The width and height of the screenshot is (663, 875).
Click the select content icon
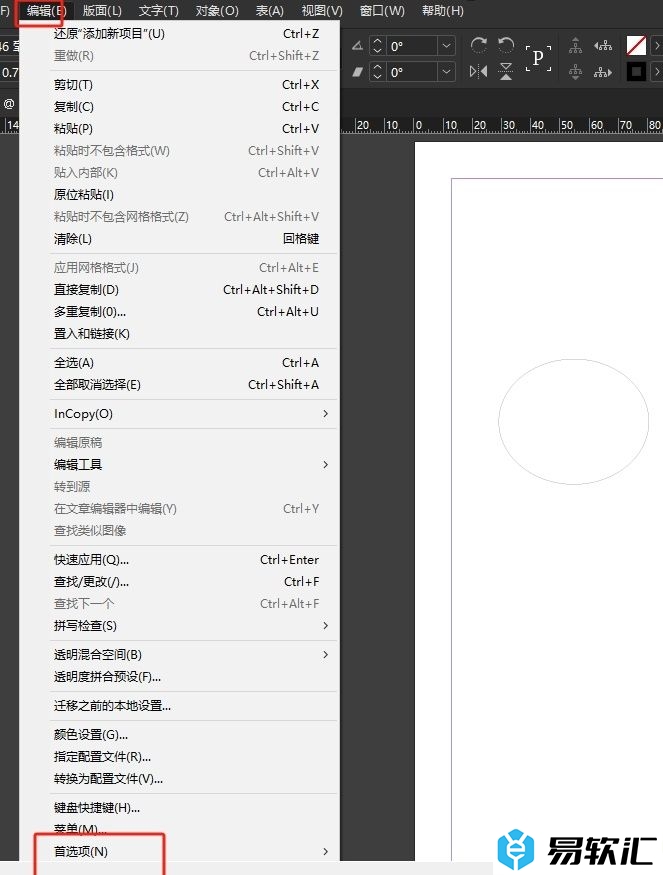click(x=575, y=72)
